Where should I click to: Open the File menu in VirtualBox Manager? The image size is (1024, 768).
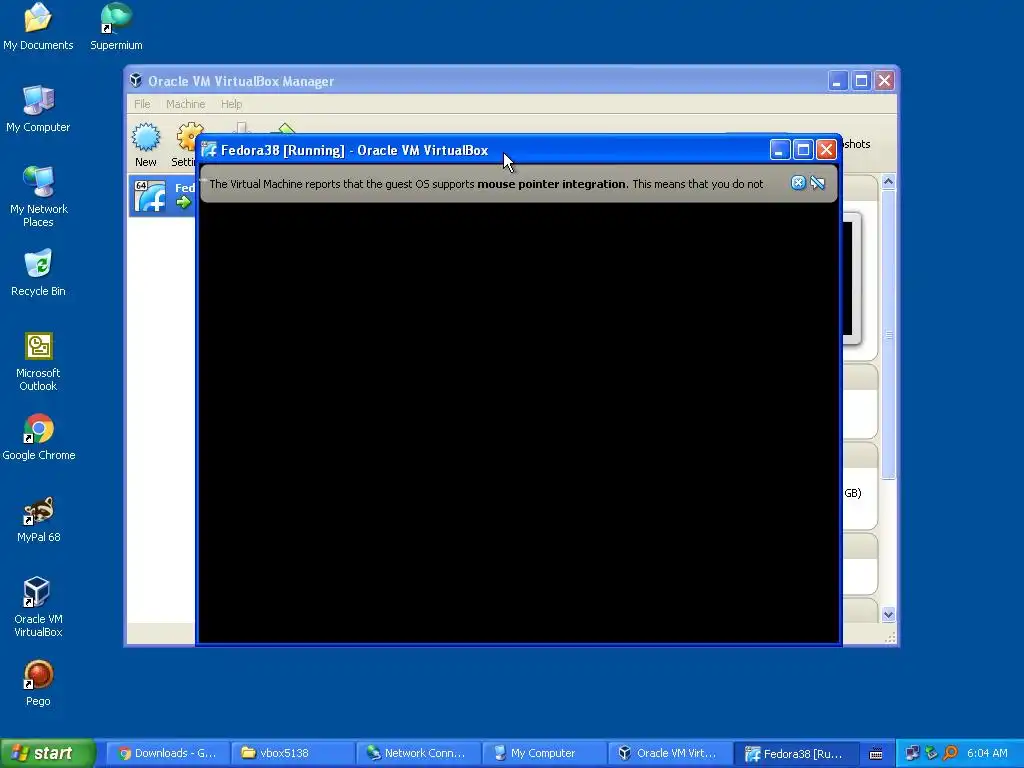[142, 104]
